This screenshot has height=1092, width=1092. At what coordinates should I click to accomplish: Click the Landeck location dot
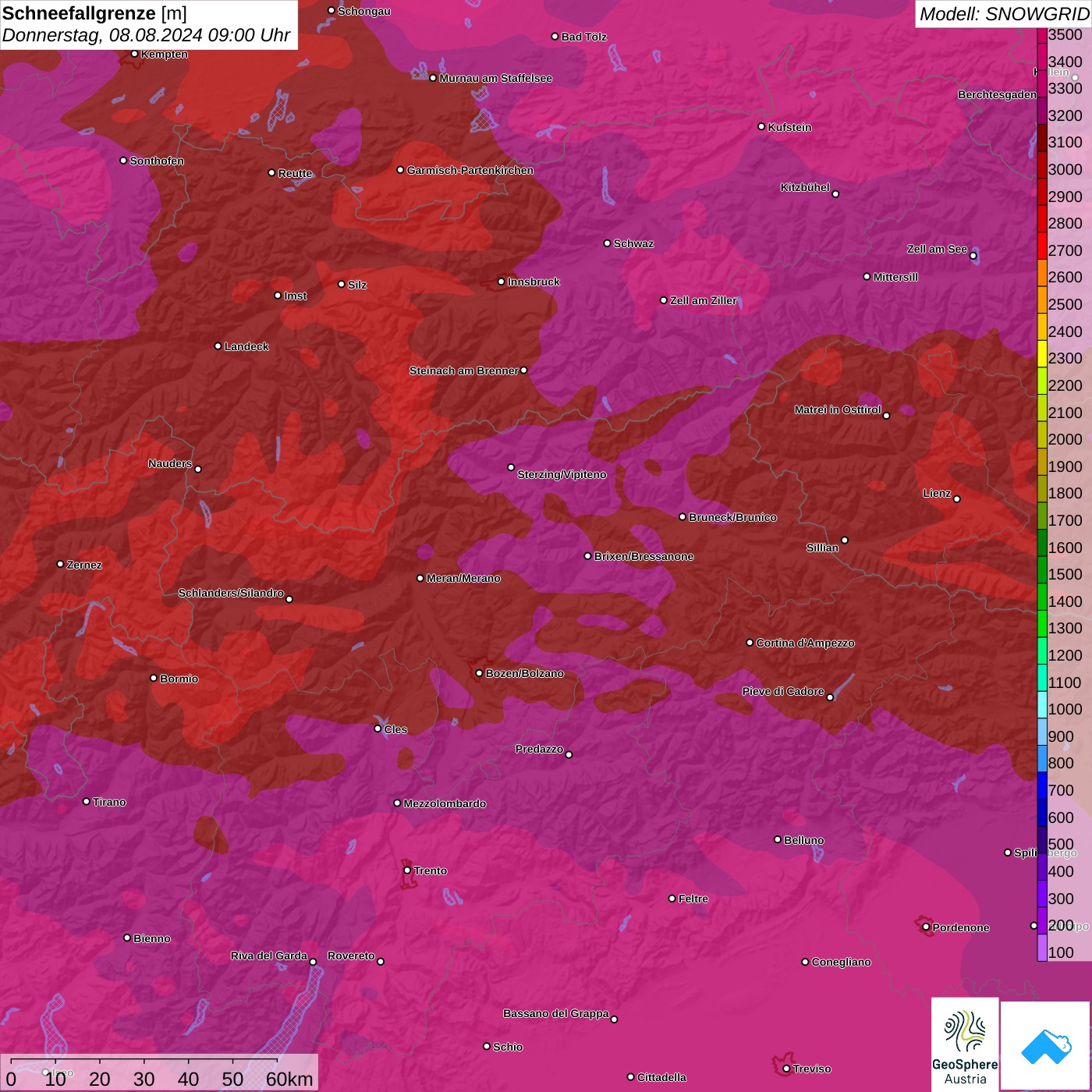(218, 346)
